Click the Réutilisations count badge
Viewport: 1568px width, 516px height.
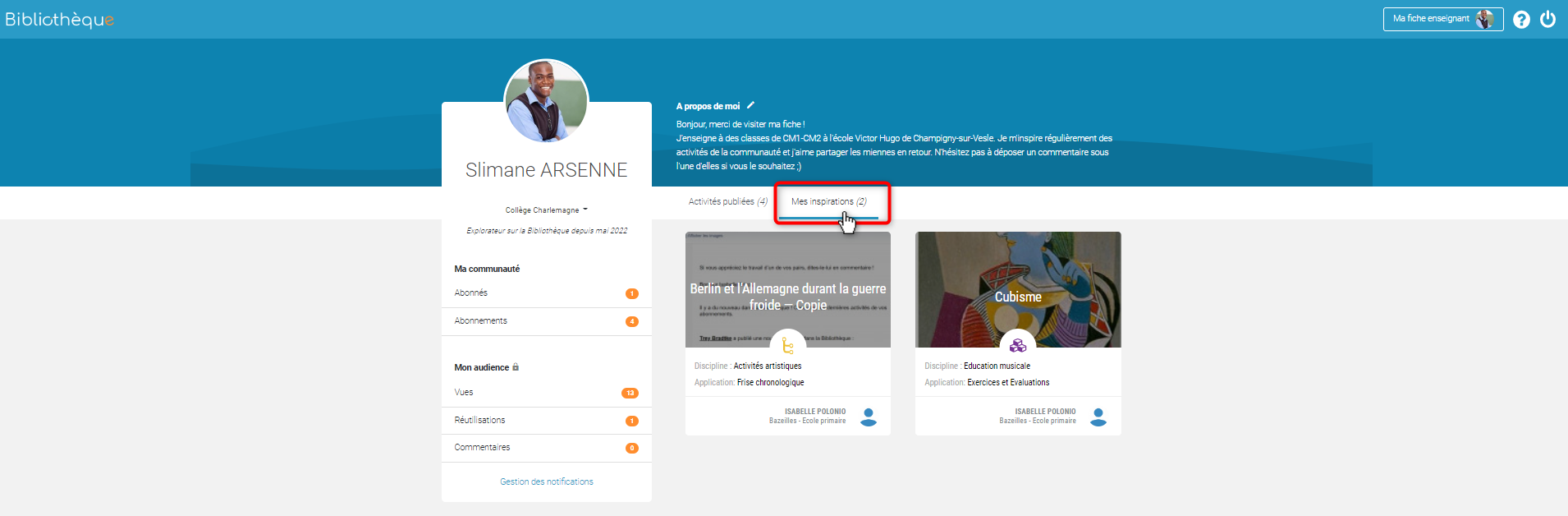click(x=632, y=421)
